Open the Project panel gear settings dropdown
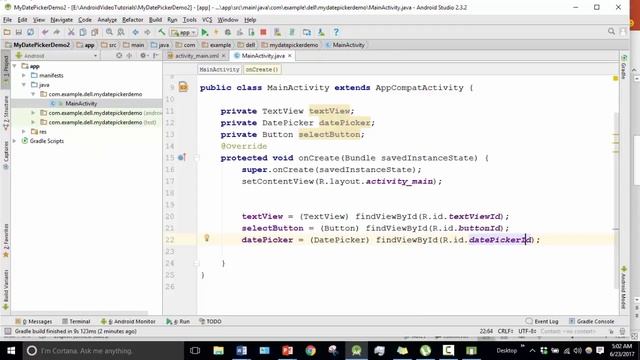Viewport: 640px width, 360px height. tap(144, 56)
